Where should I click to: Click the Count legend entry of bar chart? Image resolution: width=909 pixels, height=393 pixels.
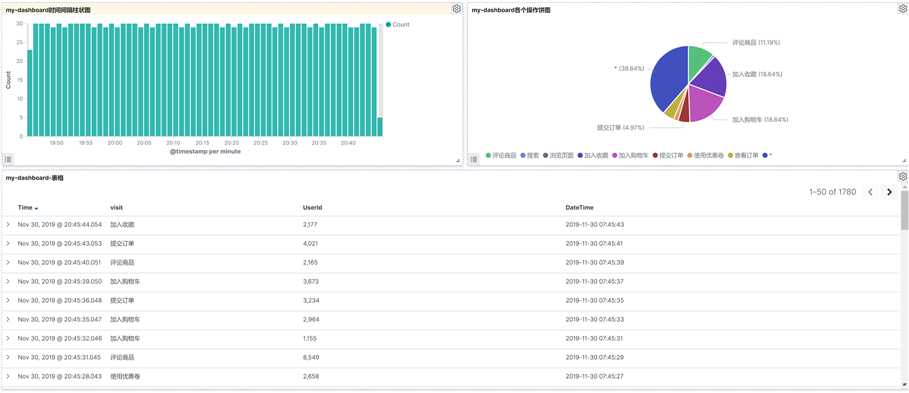398,25
